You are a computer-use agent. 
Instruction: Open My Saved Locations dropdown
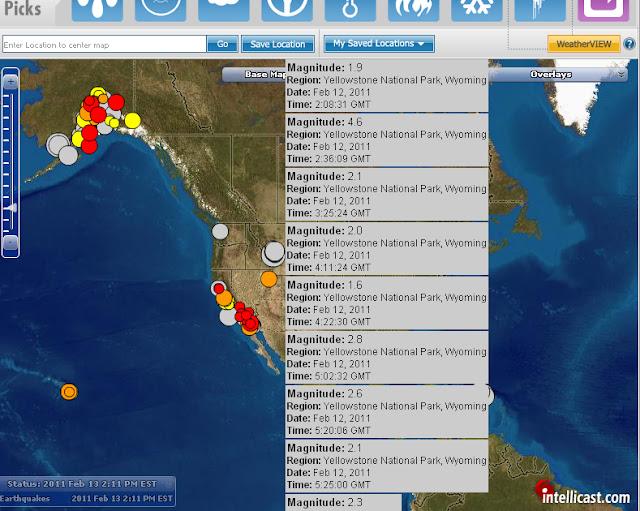point(379,44)
